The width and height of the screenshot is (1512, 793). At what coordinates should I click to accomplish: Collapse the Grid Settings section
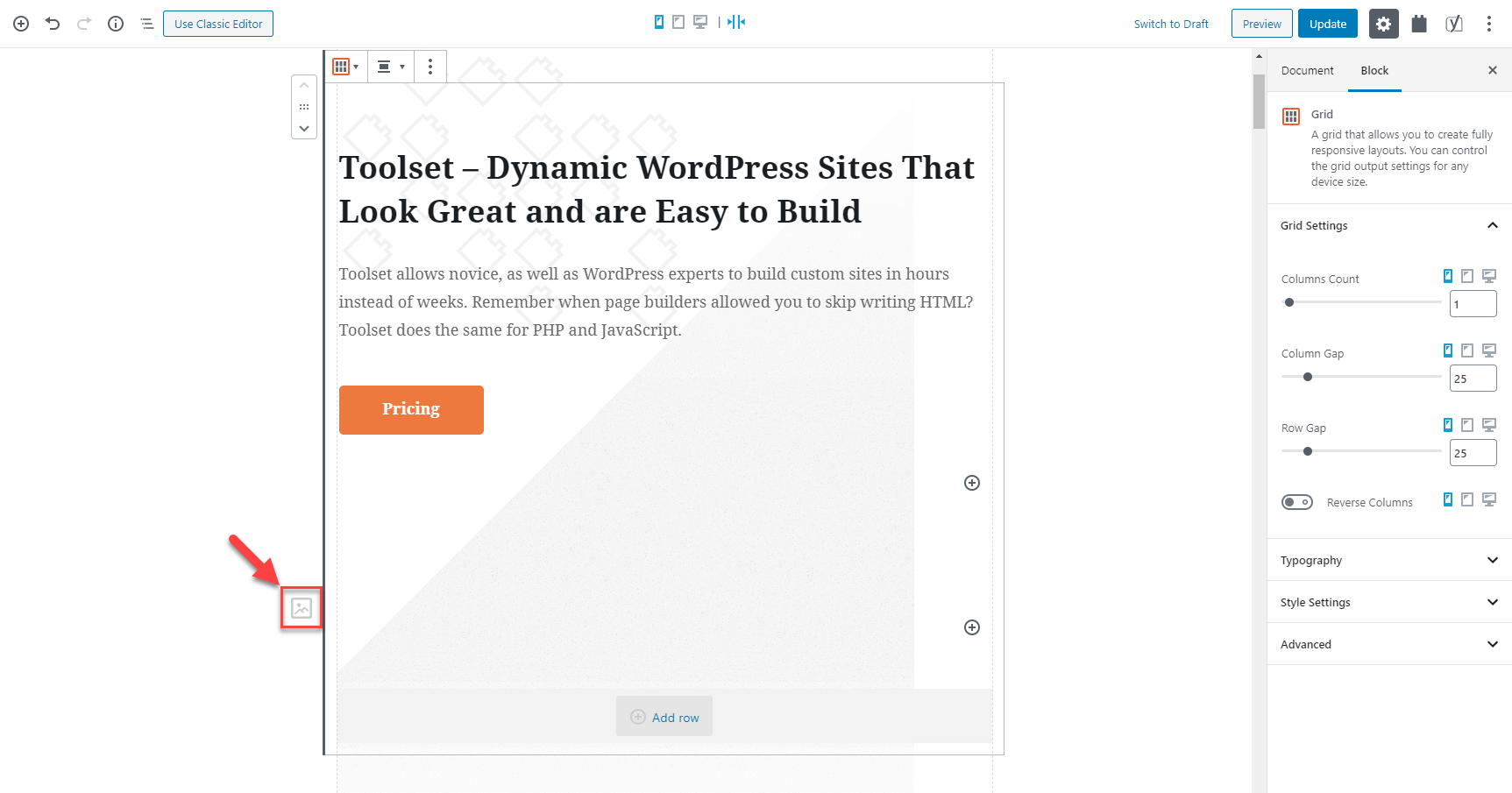[x=1493, y=225]
